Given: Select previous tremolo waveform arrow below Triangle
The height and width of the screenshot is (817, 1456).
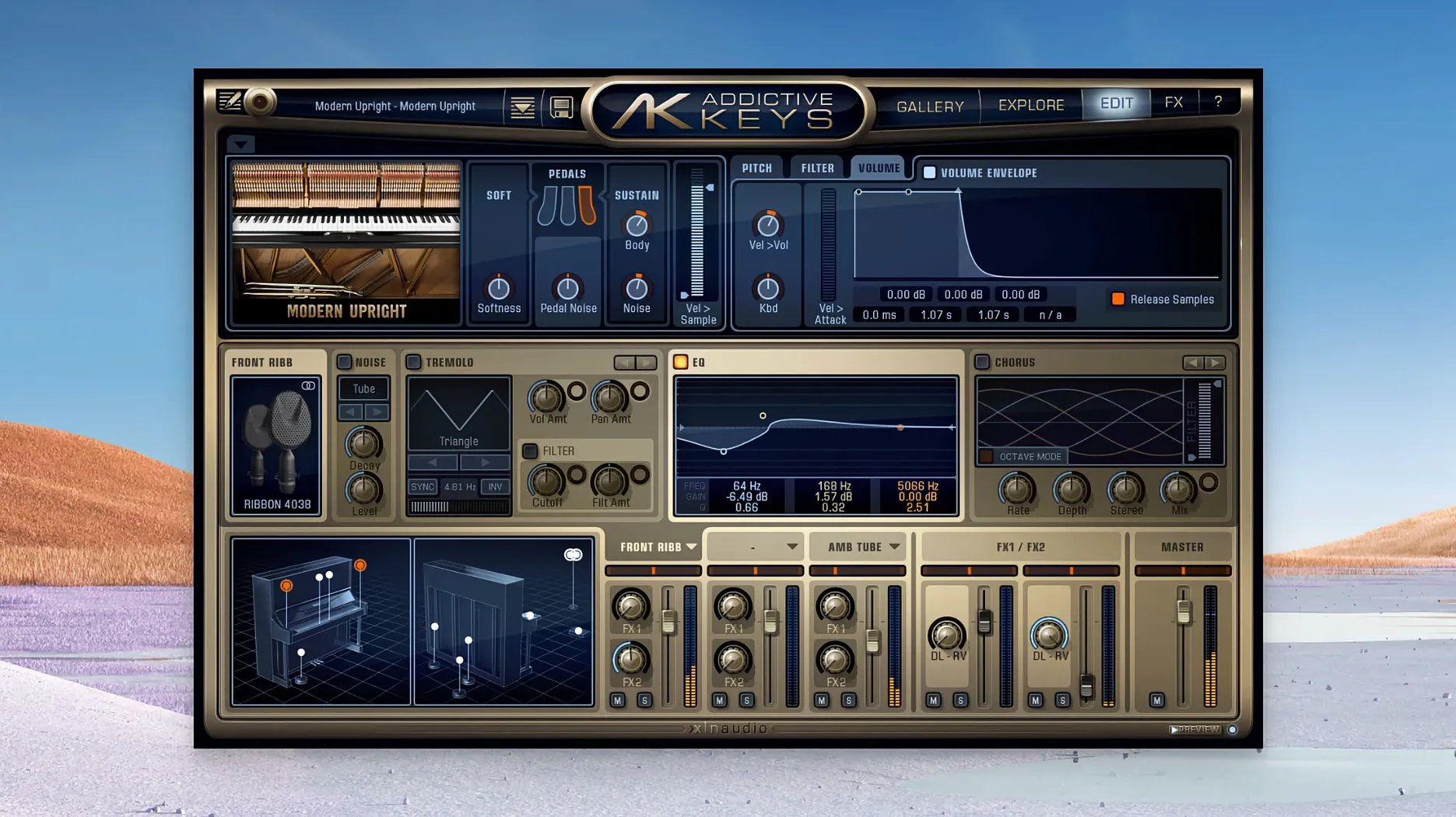Looking at the screenshot, I should [433, 462].
